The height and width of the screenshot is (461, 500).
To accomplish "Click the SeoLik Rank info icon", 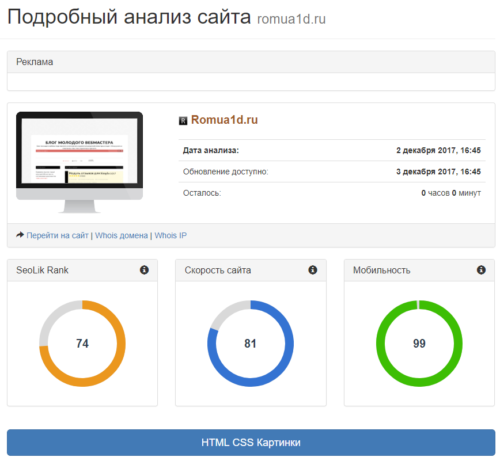I will (144, 270).
